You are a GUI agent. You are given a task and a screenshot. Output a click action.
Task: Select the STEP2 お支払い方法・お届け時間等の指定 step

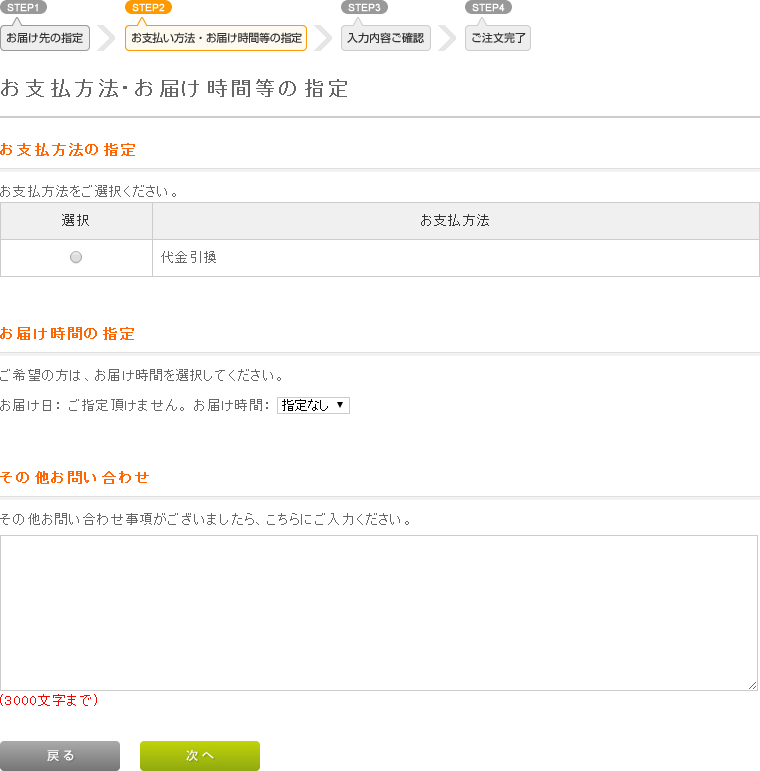coord(216,38)
